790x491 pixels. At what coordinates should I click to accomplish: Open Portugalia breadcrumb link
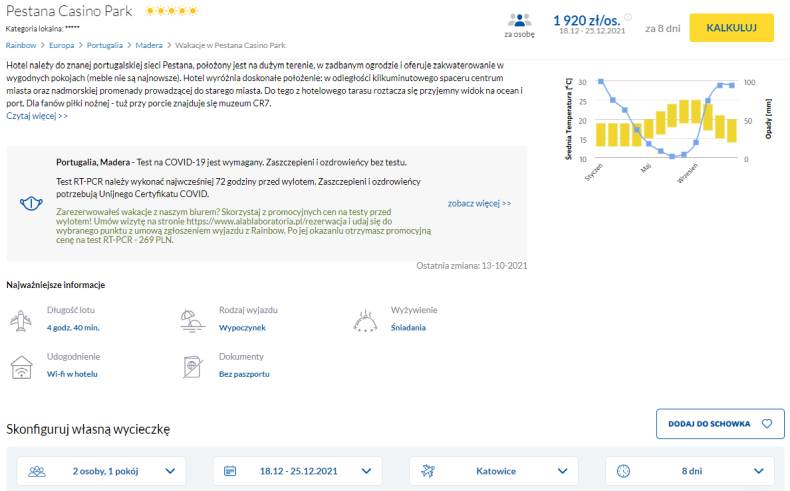105,45
